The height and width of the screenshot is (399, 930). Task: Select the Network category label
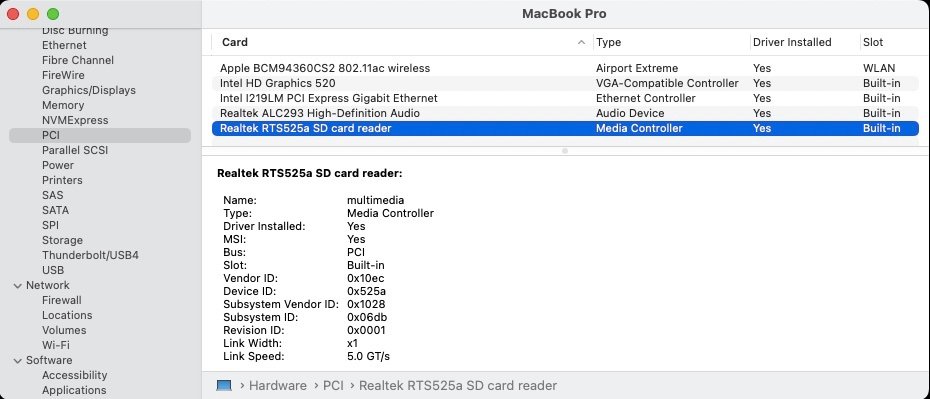47,285
